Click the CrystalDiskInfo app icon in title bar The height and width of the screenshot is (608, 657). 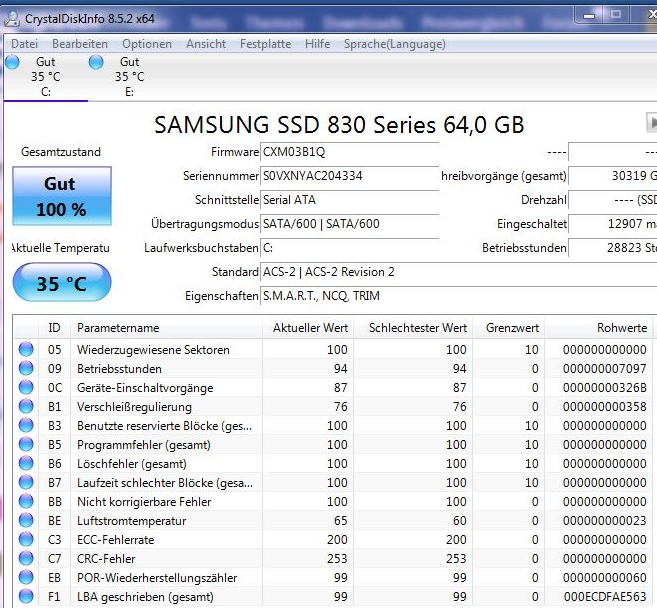pyautogui.click(x=13, y=19)
